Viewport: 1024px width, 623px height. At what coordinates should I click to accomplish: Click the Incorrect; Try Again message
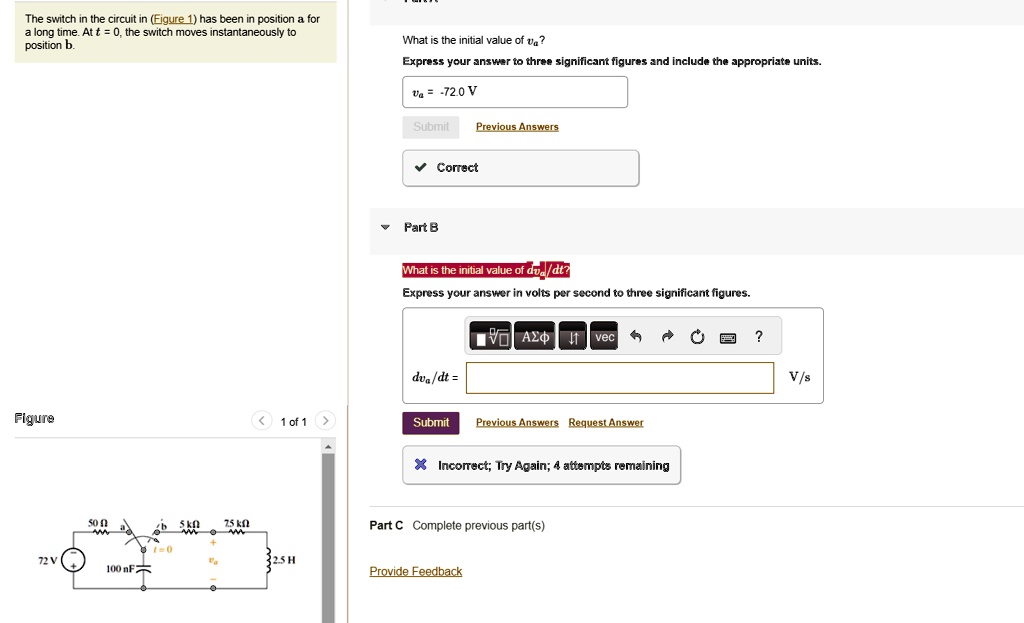541,465
